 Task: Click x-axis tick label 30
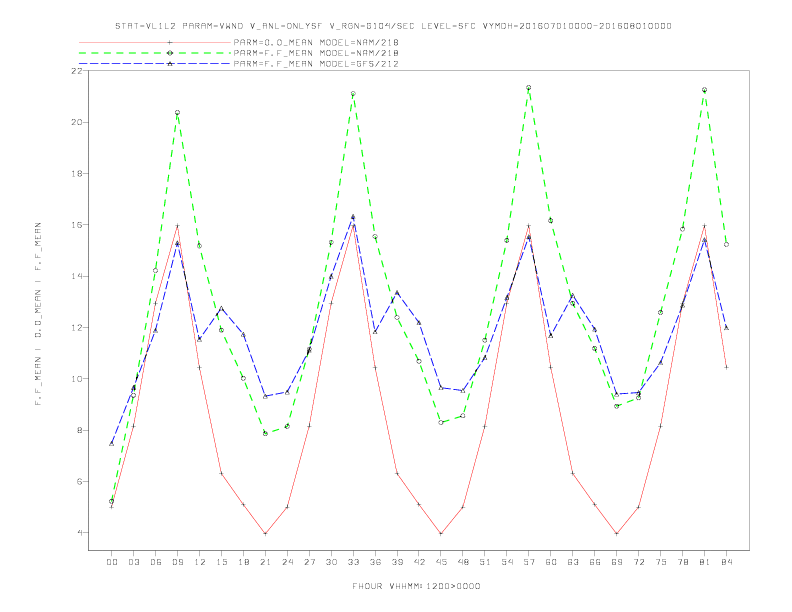[331, 562]
